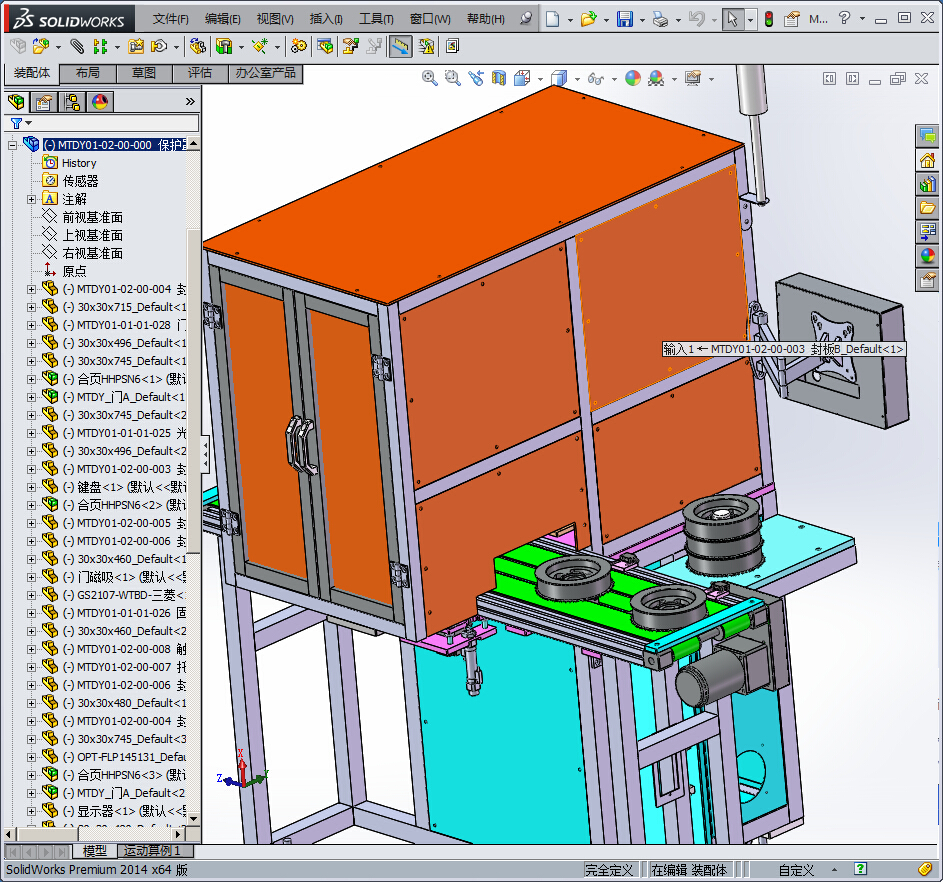Open the SolidWorks Resources home pane
Screen dimensions: 943x882
[x=927, y=161]
